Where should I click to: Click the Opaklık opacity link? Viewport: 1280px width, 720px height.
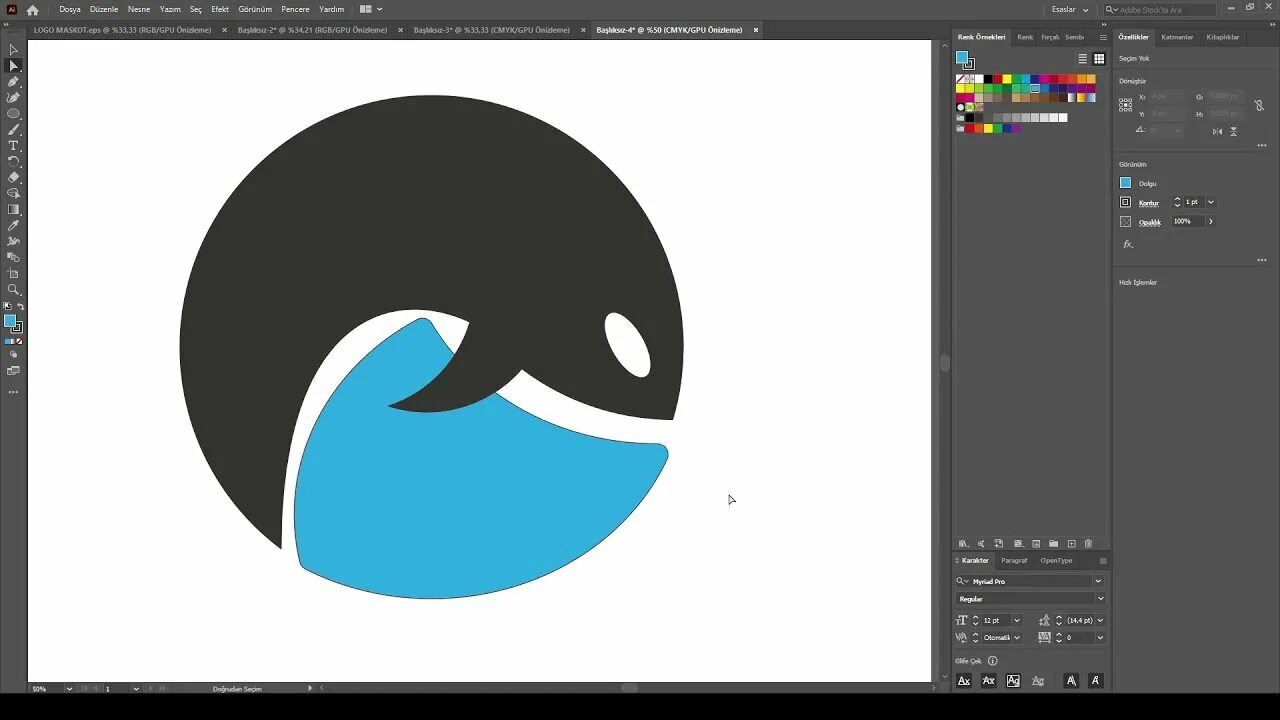coord(1150,222)
